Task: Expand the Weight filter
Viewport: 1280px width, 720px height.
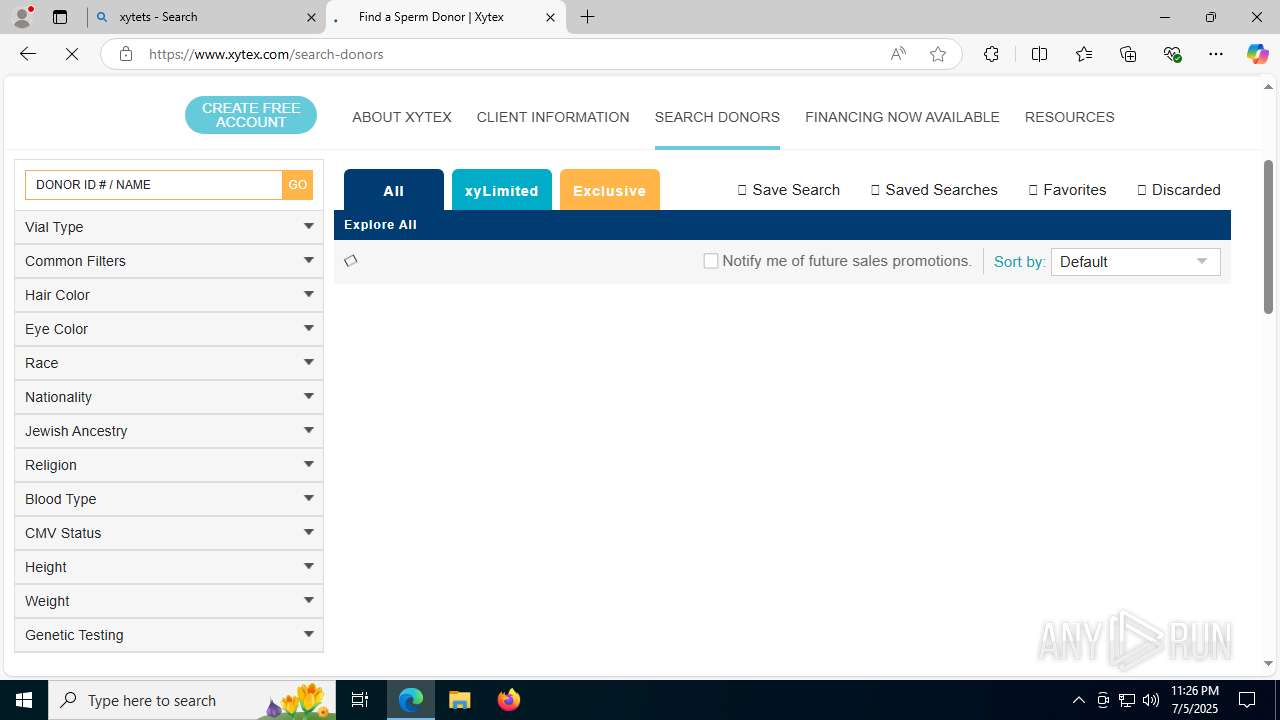Action: [169, 601]
